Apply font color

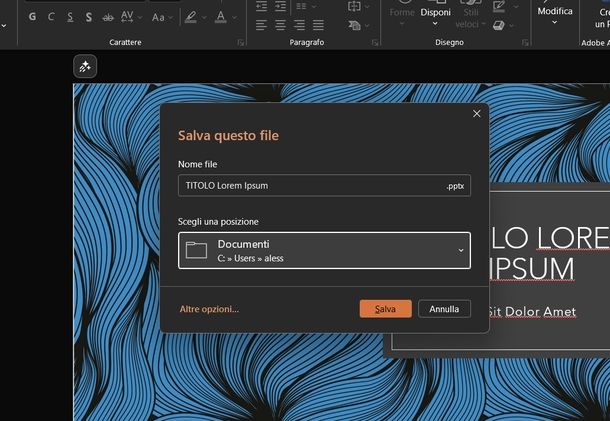point(221,17)
